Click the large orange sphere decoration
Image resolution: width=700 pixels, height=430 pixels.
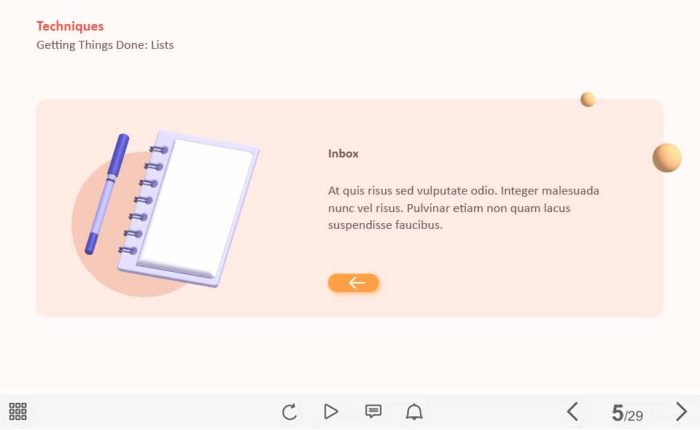tap(667, 158)
